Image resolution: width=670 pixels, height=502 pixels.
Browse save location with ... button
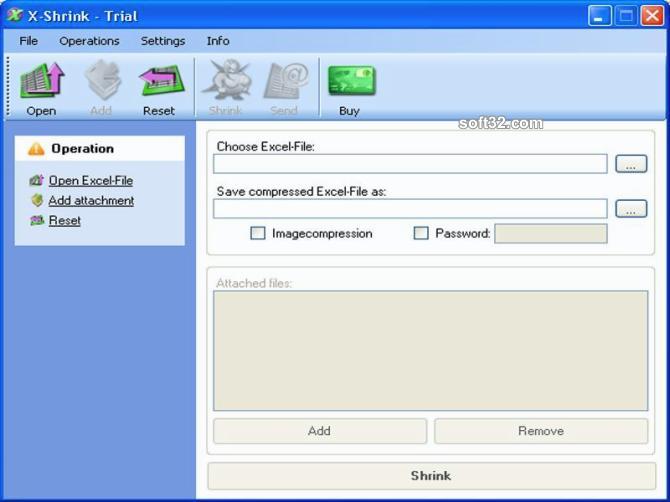[x=631, y=209]
